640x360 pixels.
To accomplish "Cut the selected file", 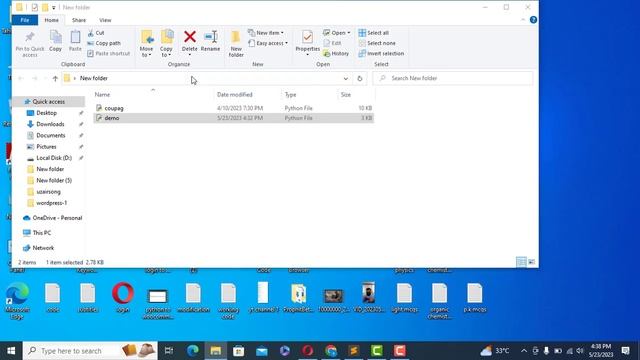I will pos(96,33).
